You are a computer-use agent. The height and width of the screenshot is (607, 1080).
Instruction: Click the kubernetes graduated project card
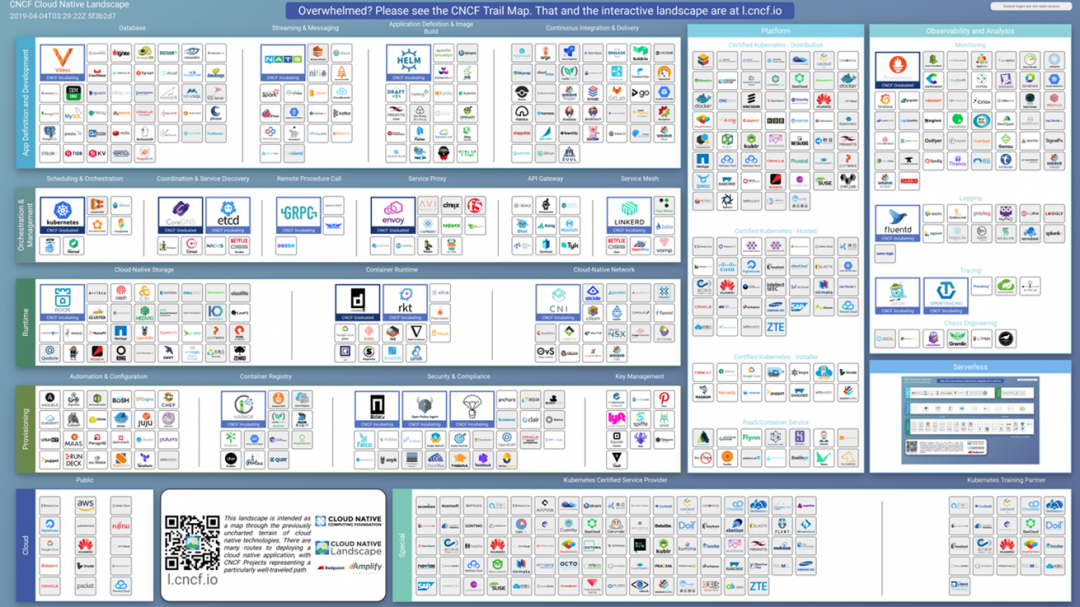click(x=62, y=215)
